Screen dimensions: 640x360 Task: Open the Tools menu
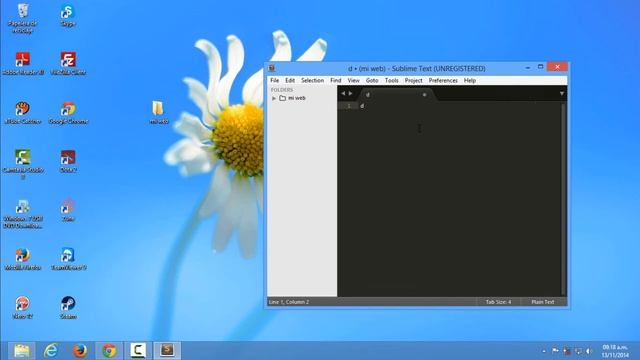(x=391, y=80)
